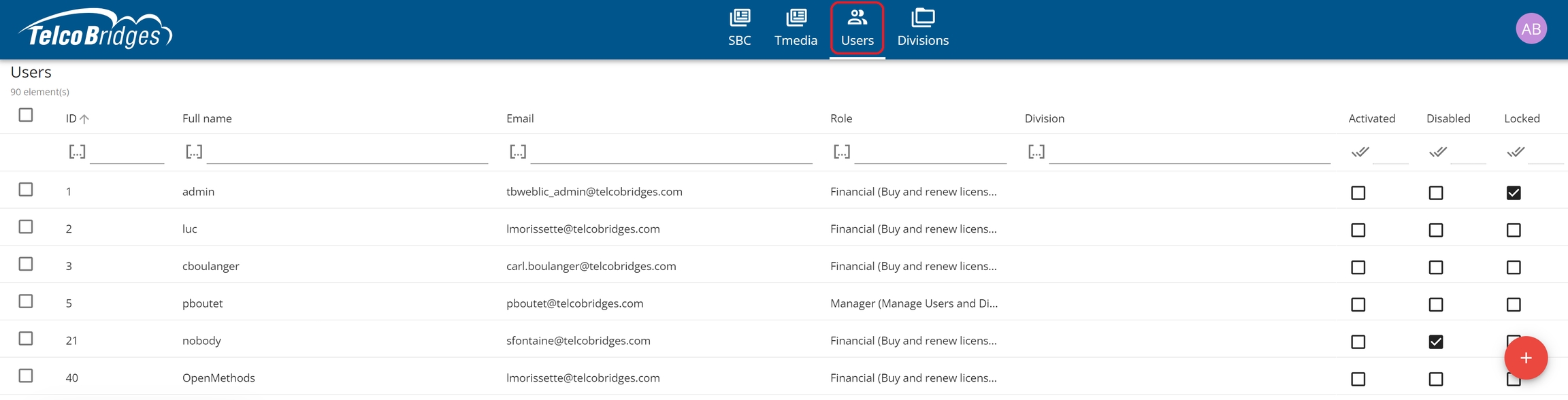Select the row checkbox for luc
1568x400 pixels.
coord(26,227)
